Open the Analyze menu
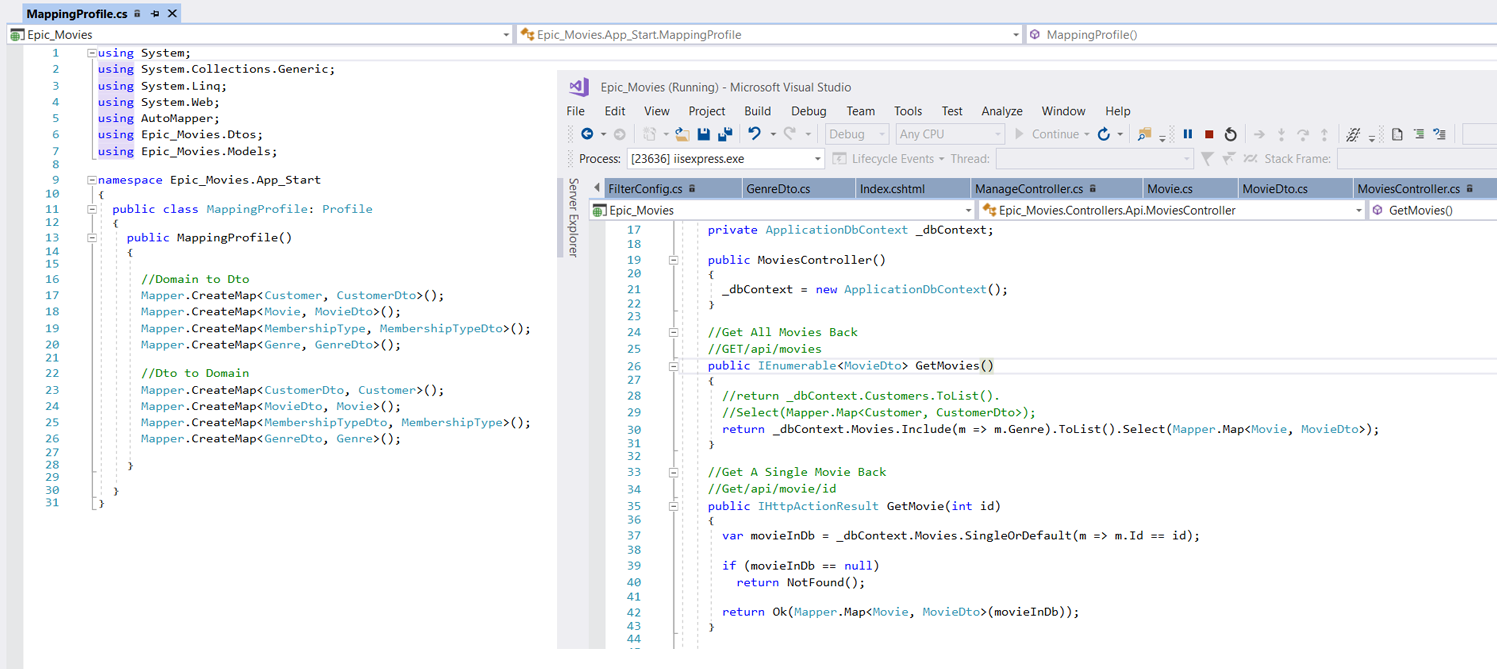 [1002, 111]
